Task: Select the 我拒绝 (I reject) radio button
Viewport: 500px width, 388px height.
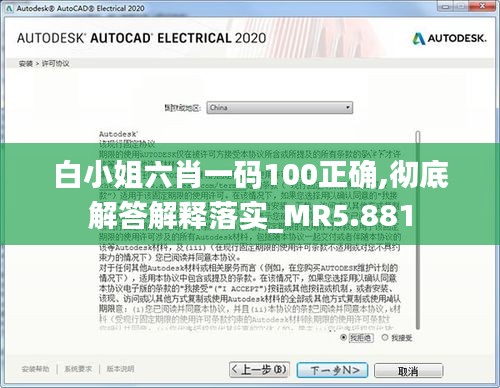Action: 343,338
